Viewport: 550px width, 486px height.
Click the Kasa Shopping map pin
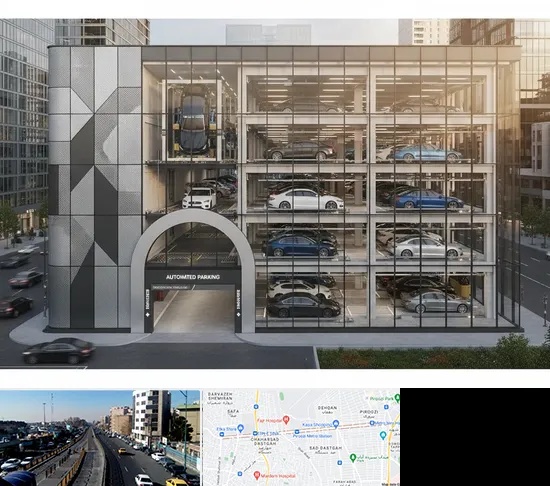(336, 424)
